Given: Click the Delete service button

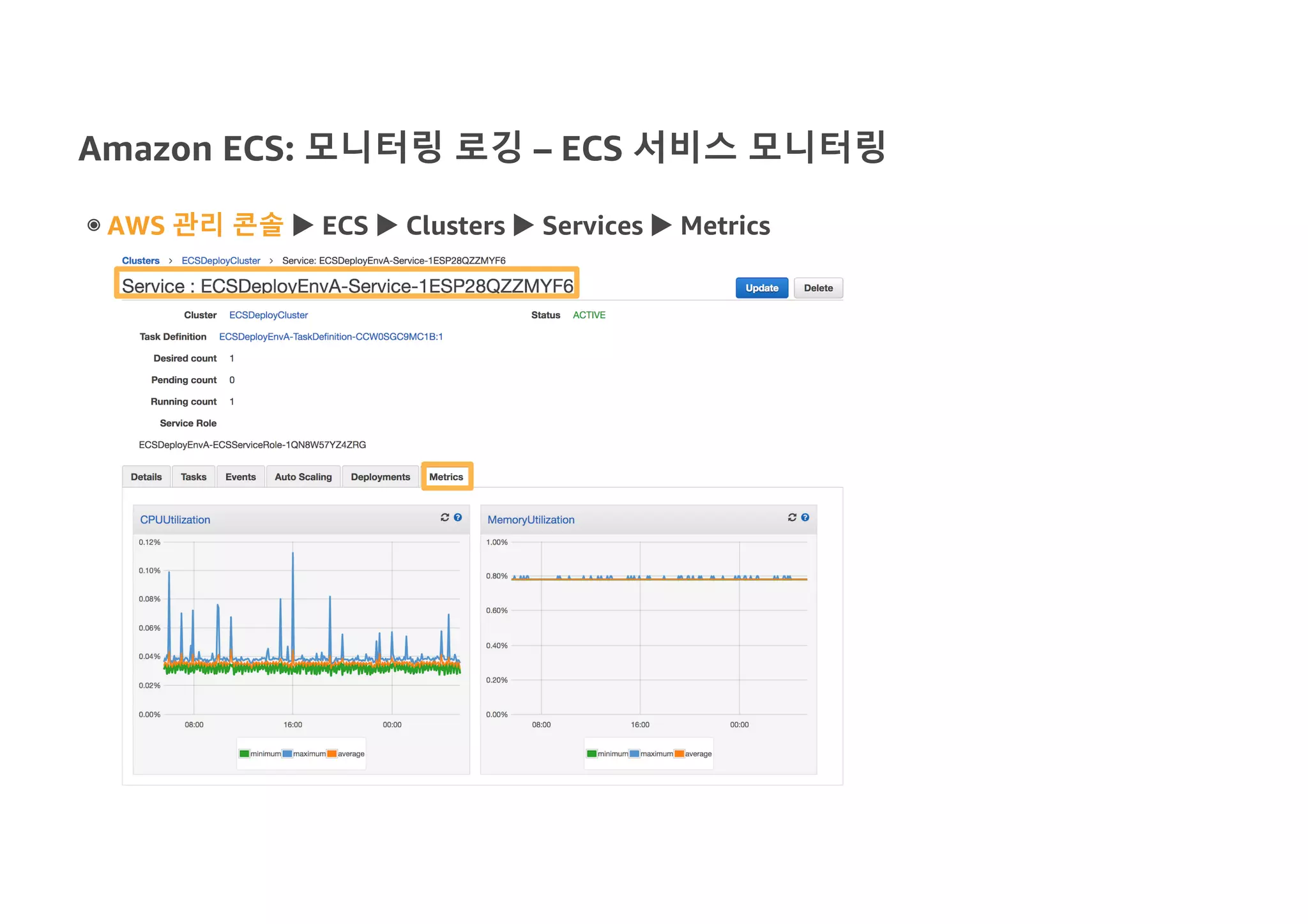Looking at the screenshot, I should click(818, 288).
